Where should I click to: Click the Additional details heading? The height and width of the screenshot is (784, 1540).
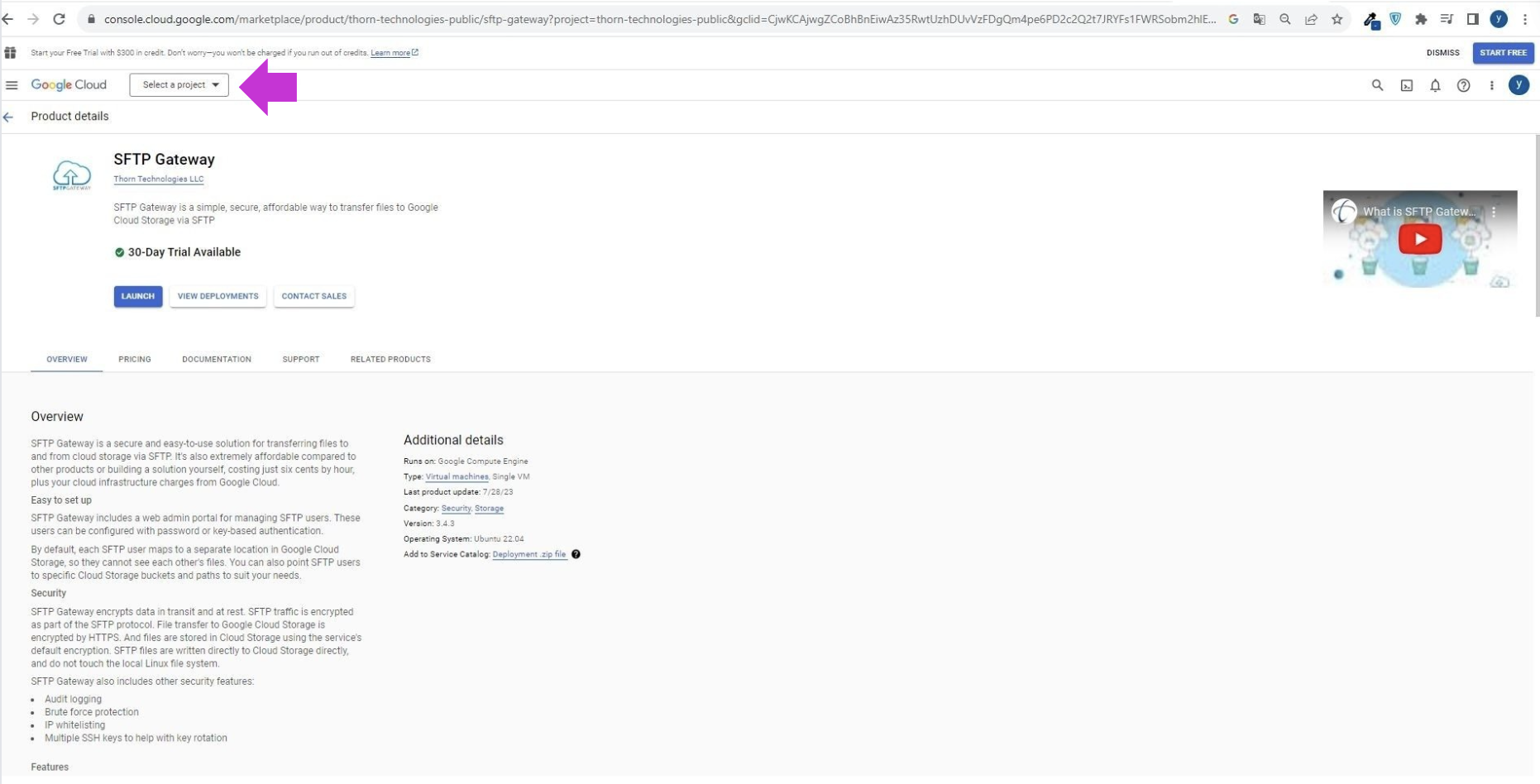453,440
